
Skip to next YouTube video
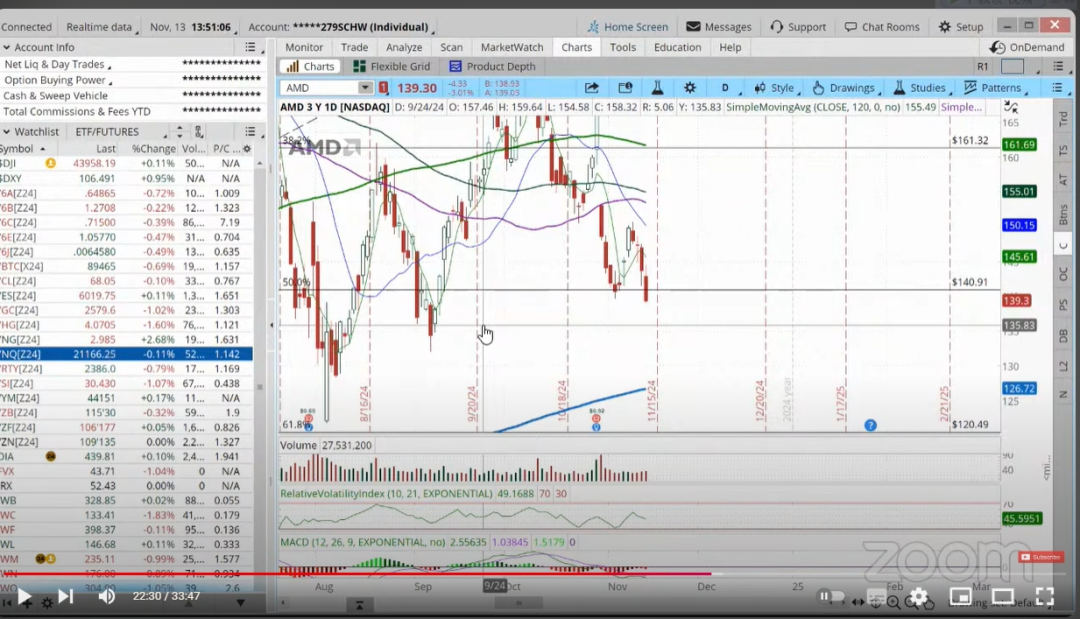65,596
